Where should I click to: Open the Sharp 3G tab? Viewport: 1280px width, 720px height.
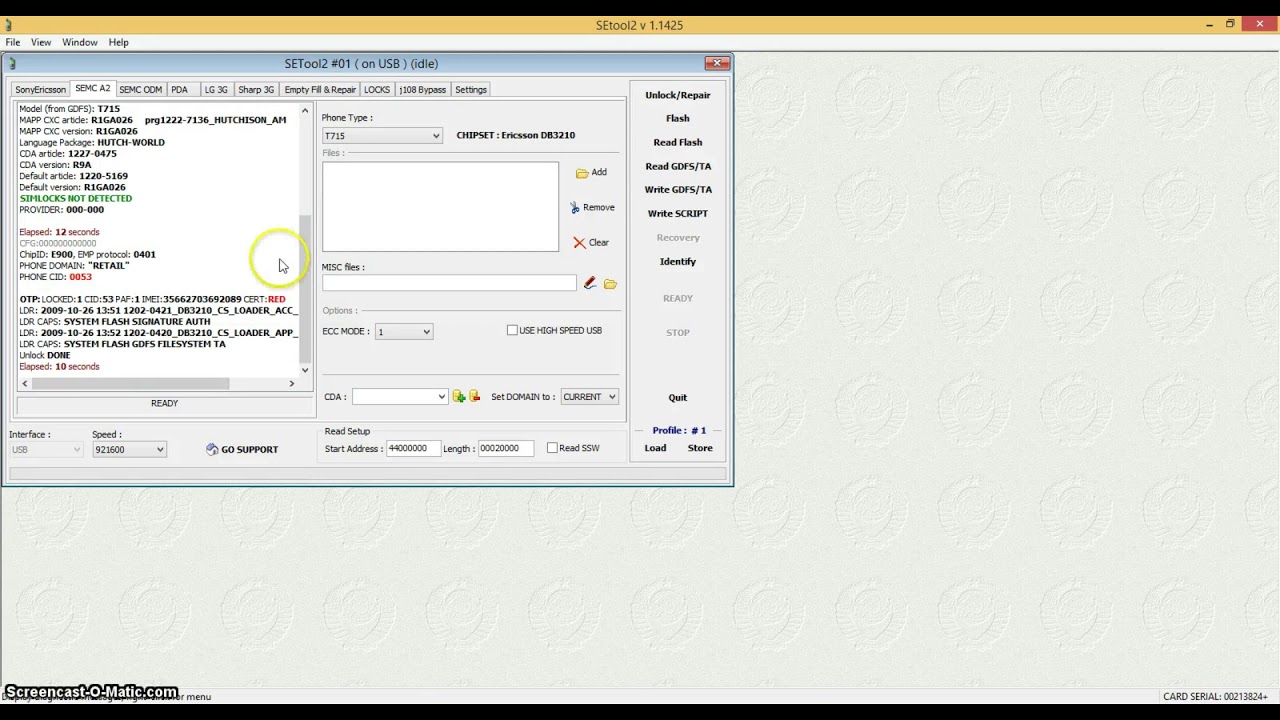256,90
